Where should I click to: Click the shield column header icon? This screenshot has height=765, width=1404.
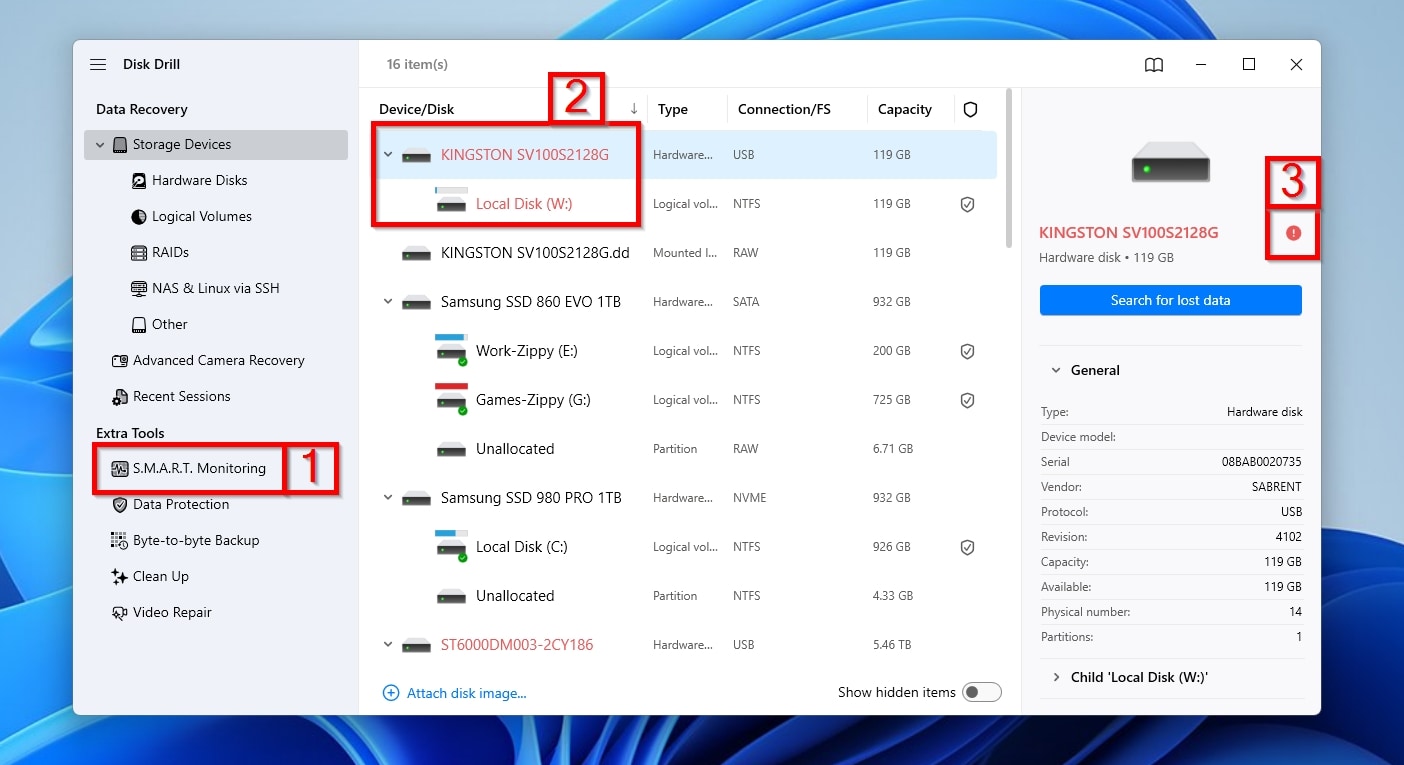click(970, 110)
